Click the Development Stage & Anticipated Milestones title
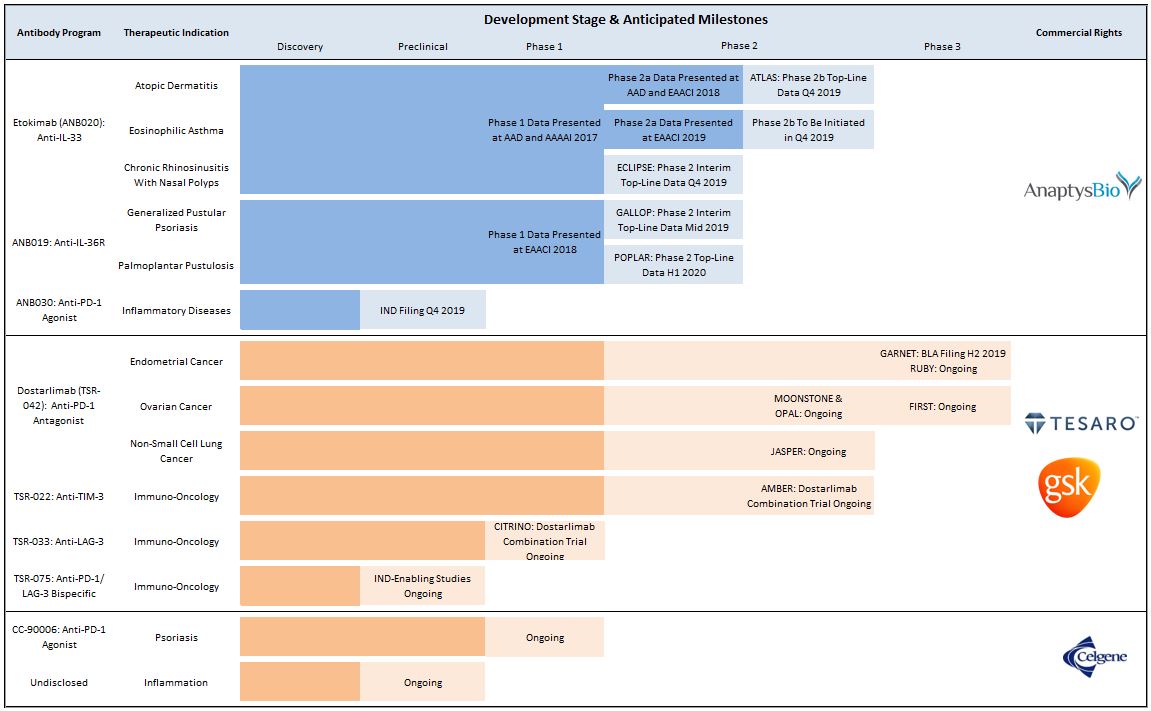Viewport: 1151px width, 711px height. 627,18
